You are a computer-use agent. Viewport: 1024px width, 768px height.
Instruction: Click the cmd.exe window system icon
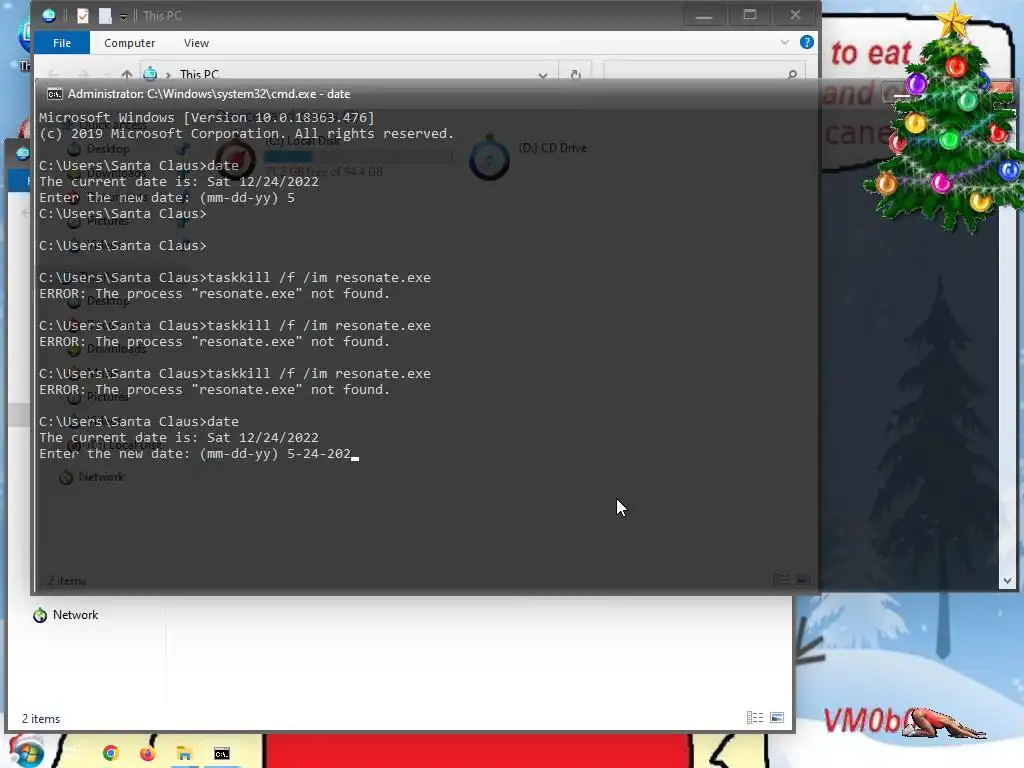pos(55,94)
